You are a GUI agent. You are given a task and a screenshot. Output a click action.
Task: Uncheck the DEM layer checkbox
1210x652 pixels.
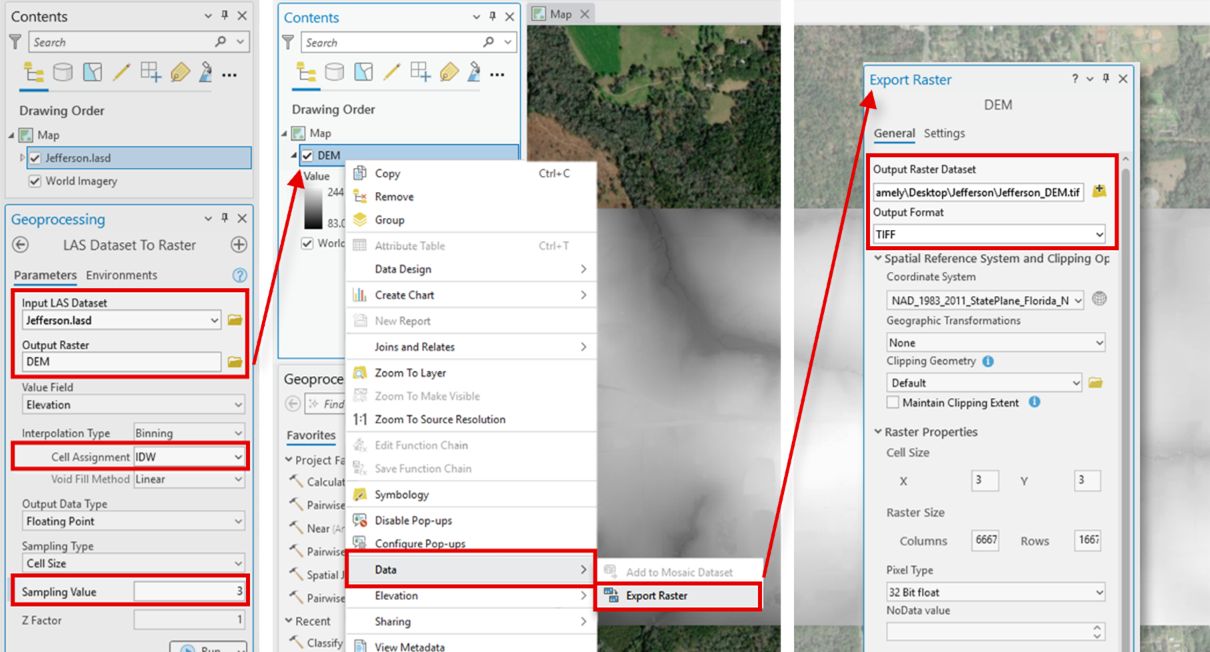pos(307,156)
